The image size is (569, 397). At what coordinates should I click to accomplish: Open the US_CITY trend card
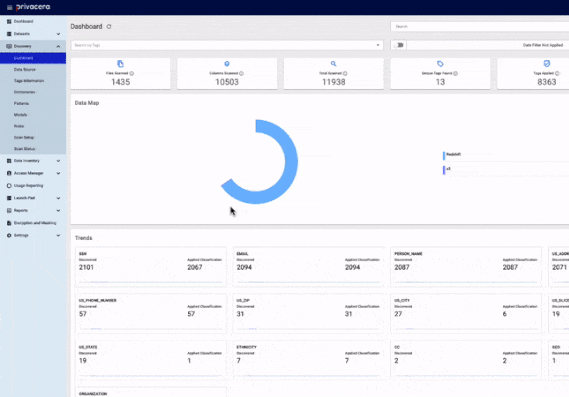coord(466,314)
